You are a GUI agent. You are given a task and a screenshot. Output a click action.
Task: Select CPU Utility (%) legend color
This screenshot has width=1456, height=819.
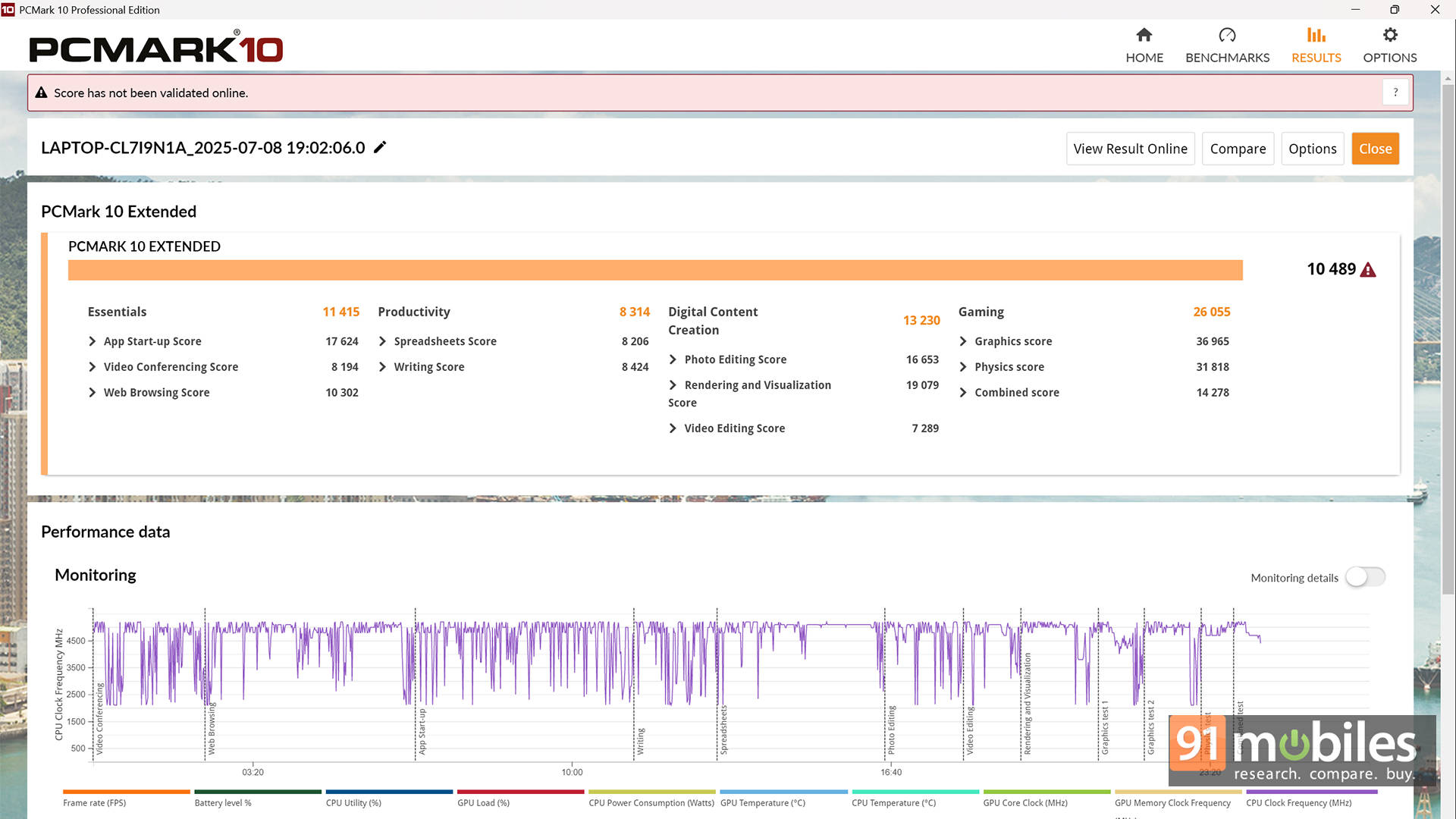[389, 792]
